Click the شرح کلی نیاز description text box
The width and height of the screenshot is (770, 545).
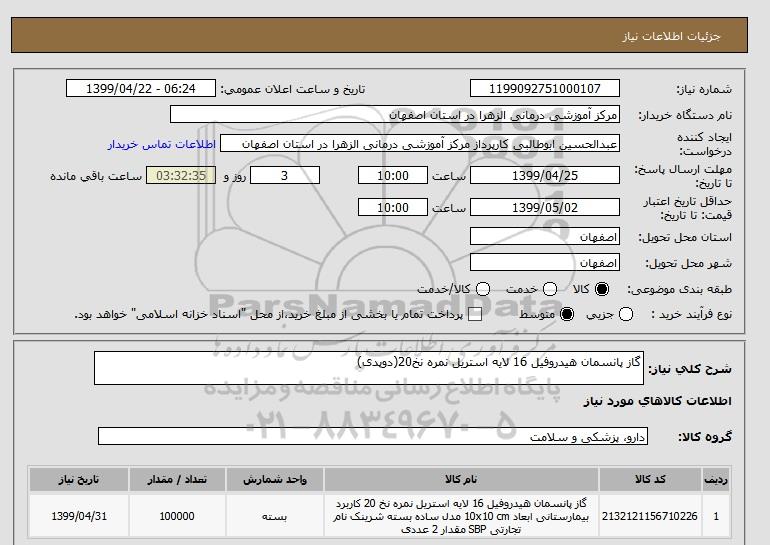(369, 368)
